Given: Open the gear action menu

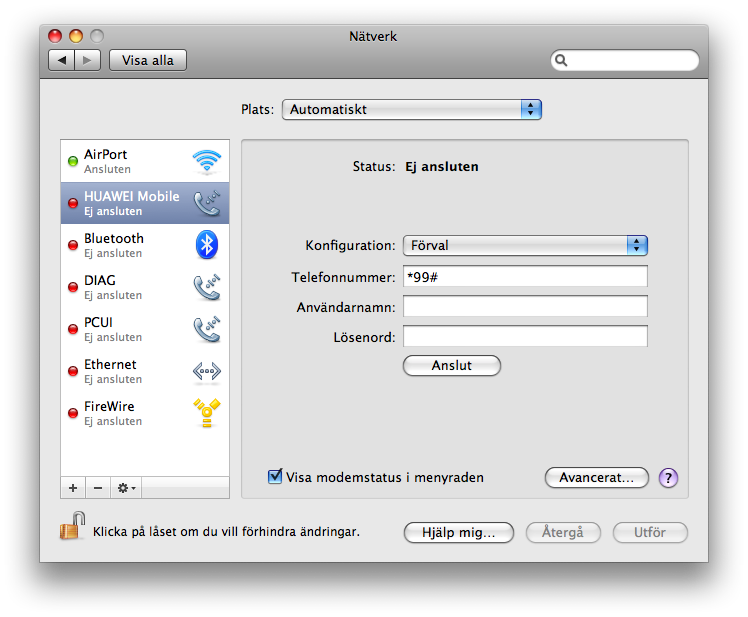Looking at the screenshot, I should (x=126, y=488).
